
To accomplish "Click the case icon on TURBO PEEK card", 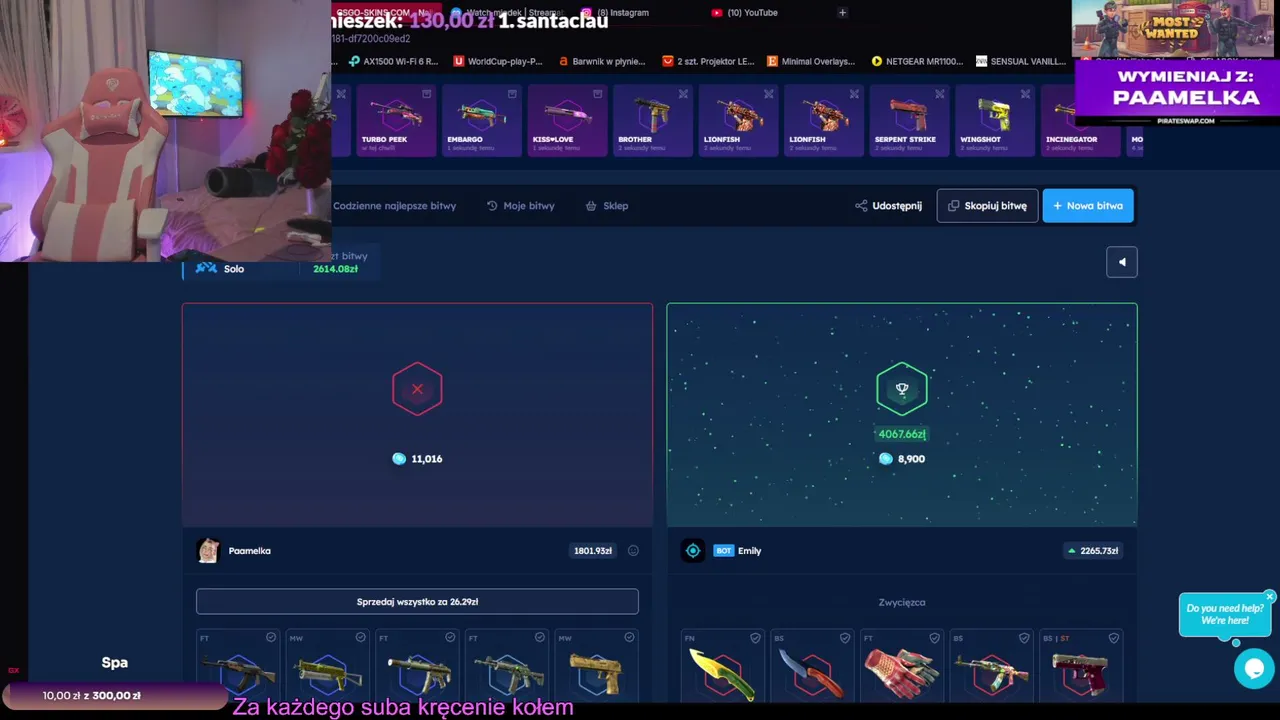I will 427,94.
